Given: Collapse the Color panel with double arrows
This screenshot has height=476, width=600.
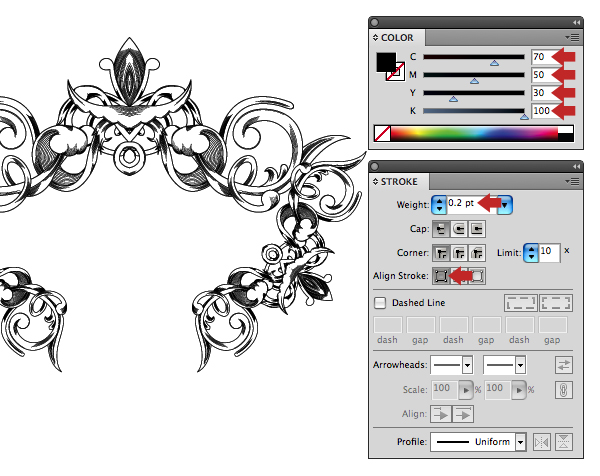Looking at the screenshot, I should [576, 23].
